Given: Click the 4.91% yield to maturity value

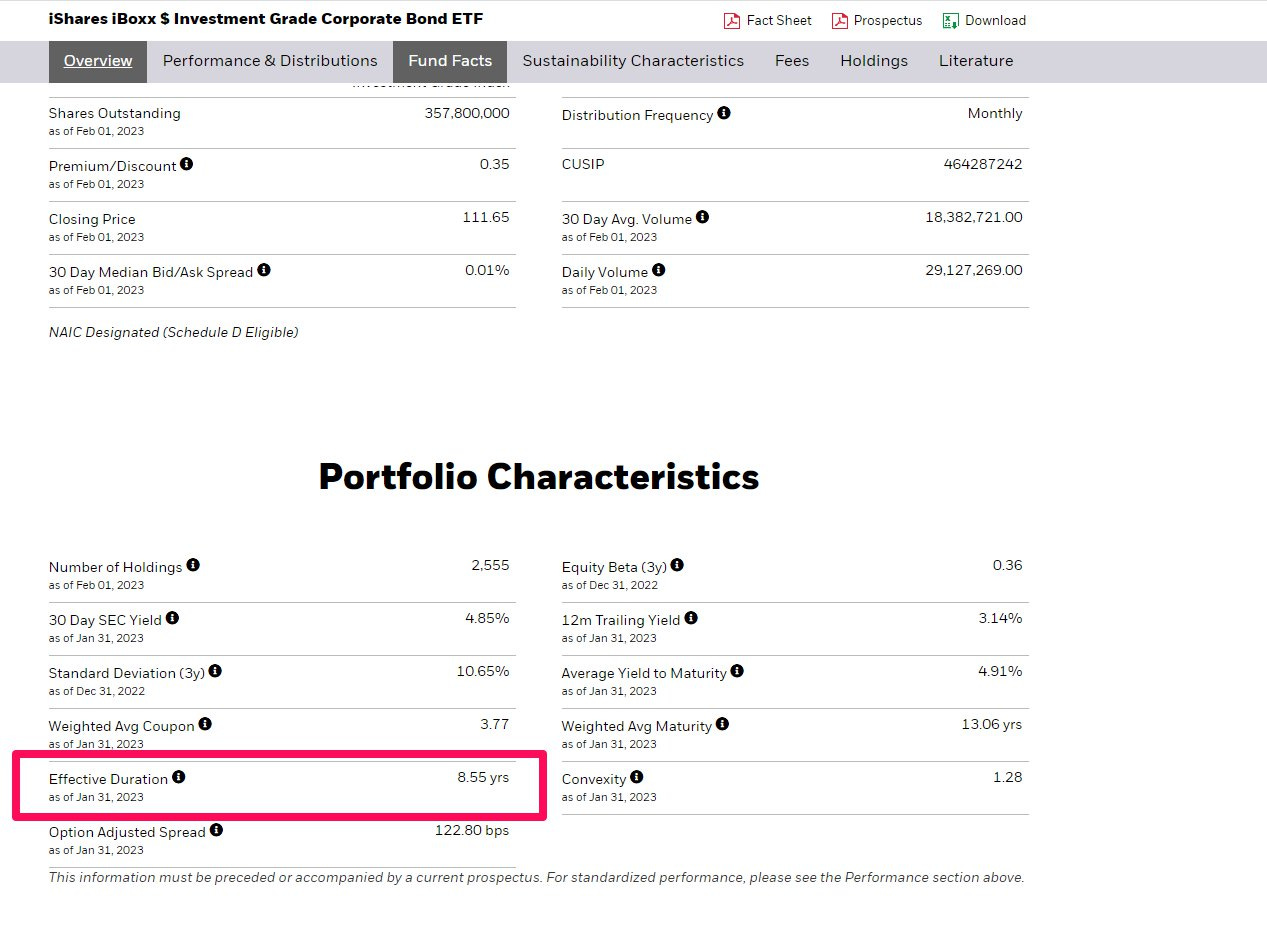Looking at the screenshot, I should pos(1000,671).
